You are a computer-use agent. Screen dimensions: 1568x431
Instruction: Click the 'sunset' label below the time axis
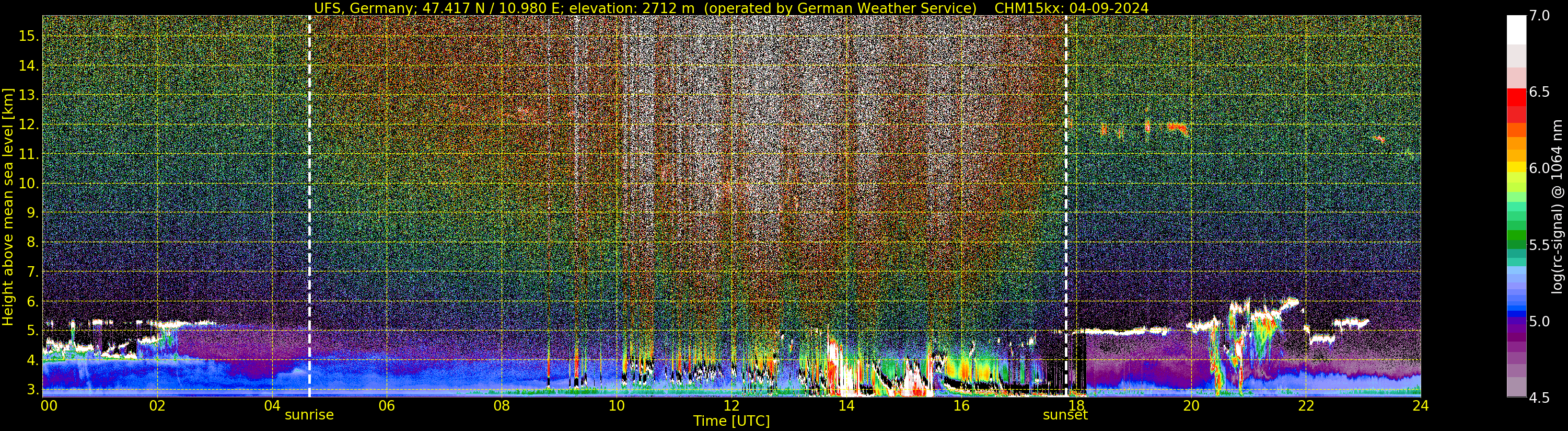point(1065,415)
